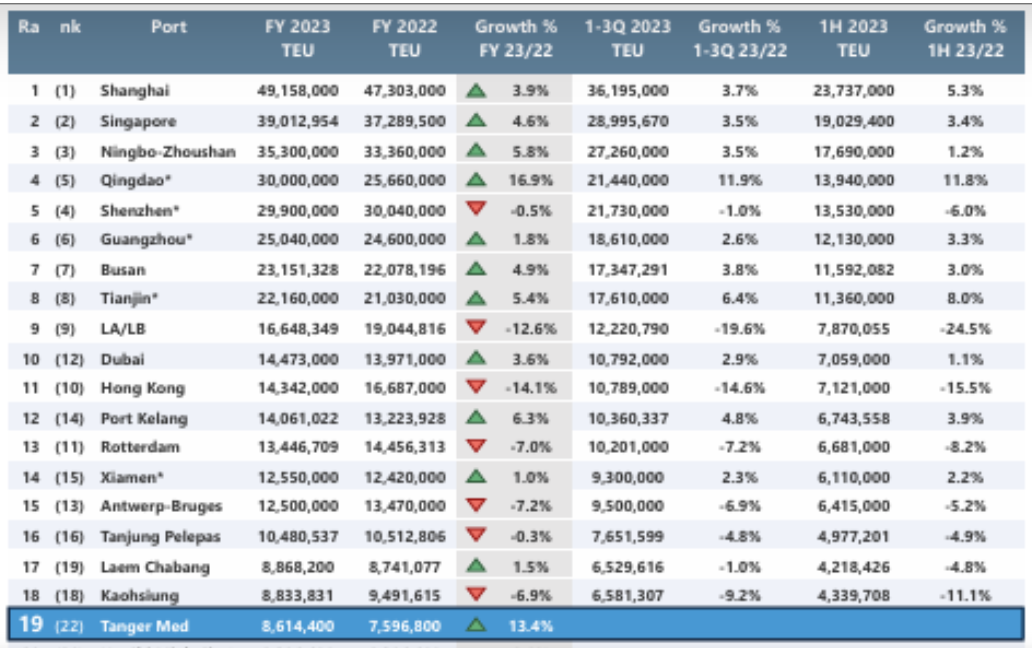Click the green arrow for Port Kelang

pyautogui.click(x=476, y=417)
